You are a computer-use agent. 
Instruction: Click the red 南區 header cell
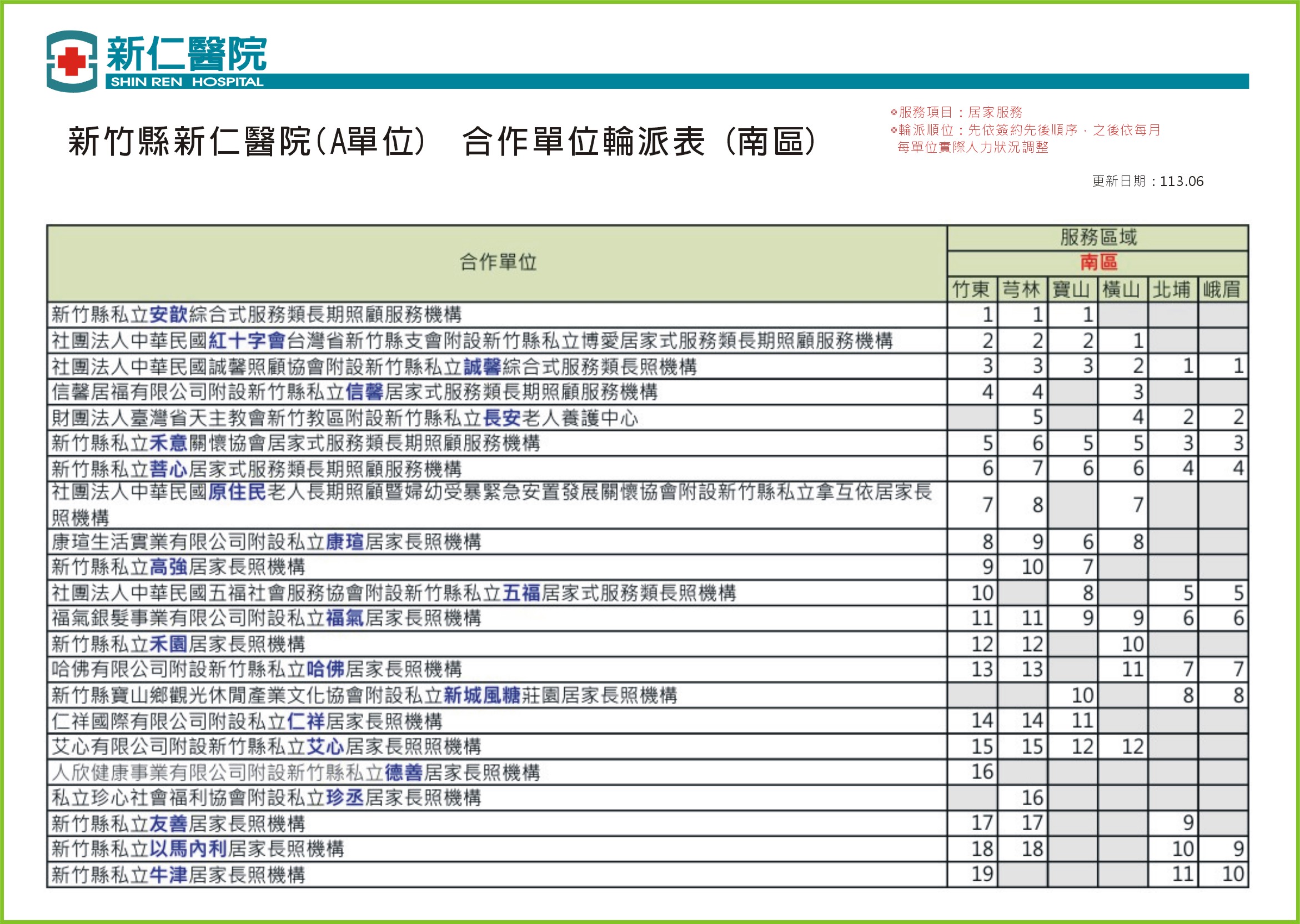1098,262
